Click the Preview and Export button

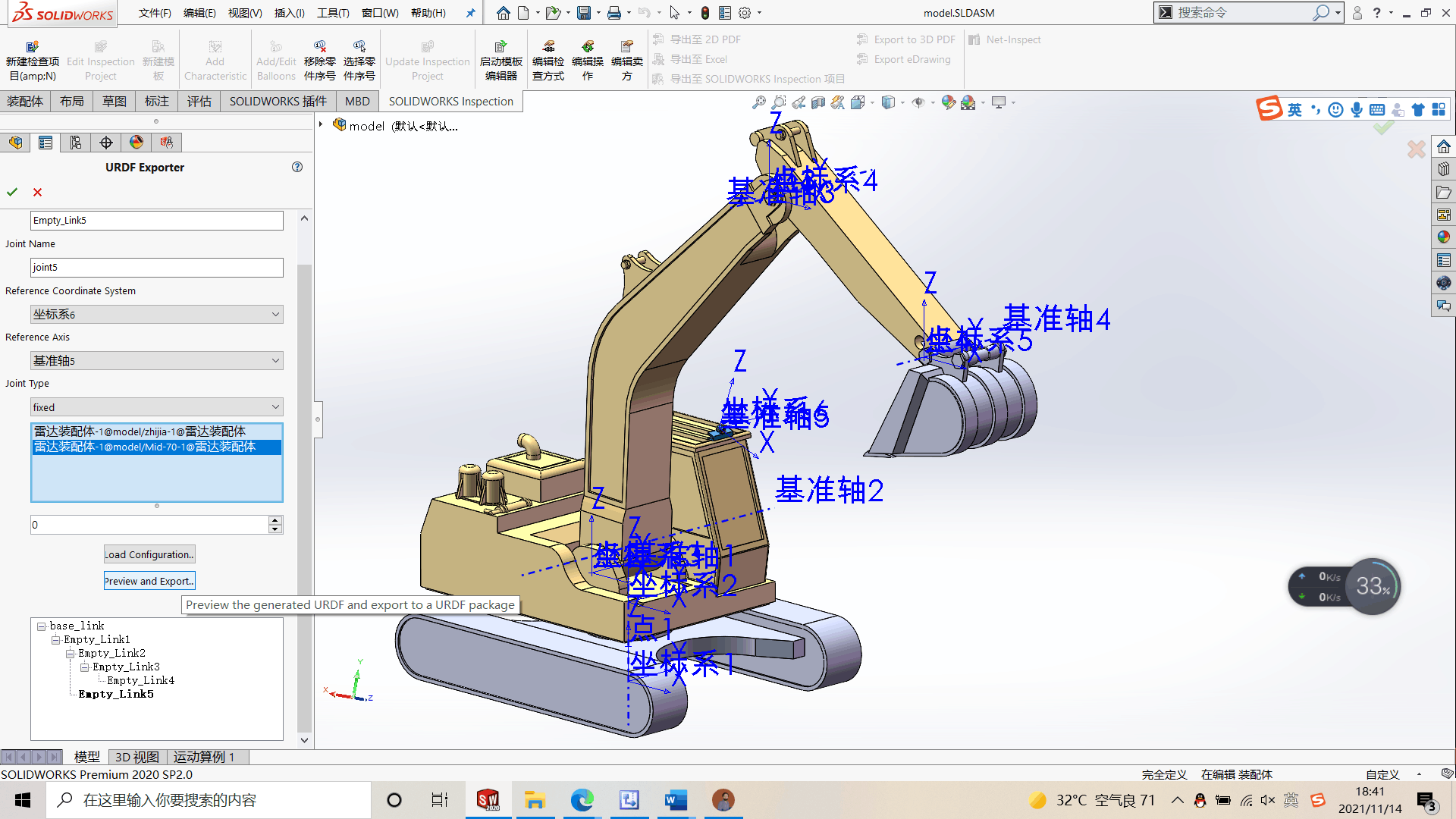(149, 581)
